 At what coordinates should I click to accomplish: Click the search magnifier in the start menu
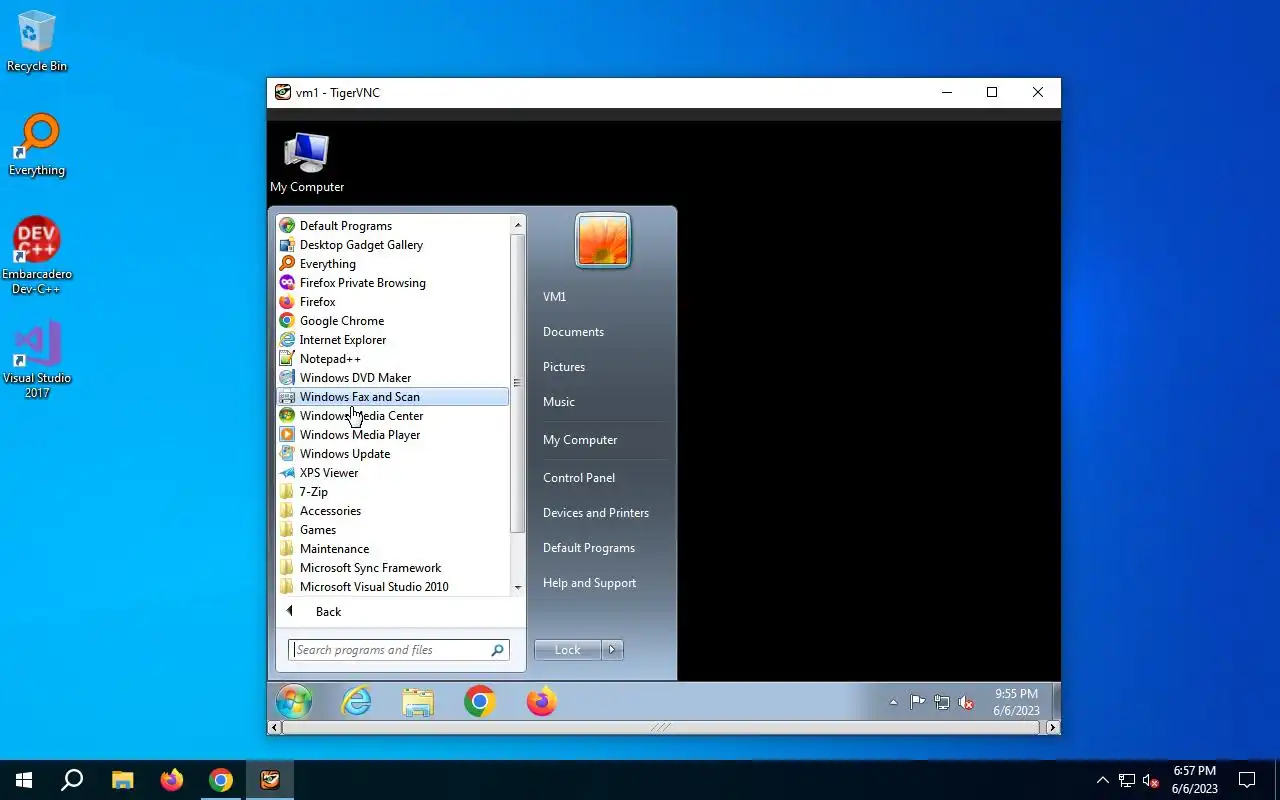pos(497,650)
